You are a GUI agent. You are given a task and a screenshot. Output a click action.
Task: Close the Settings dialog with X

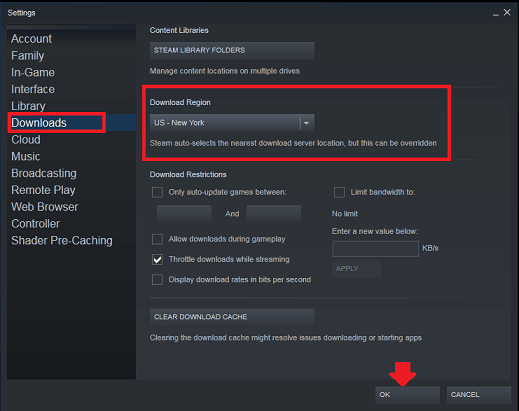(507, 12)
